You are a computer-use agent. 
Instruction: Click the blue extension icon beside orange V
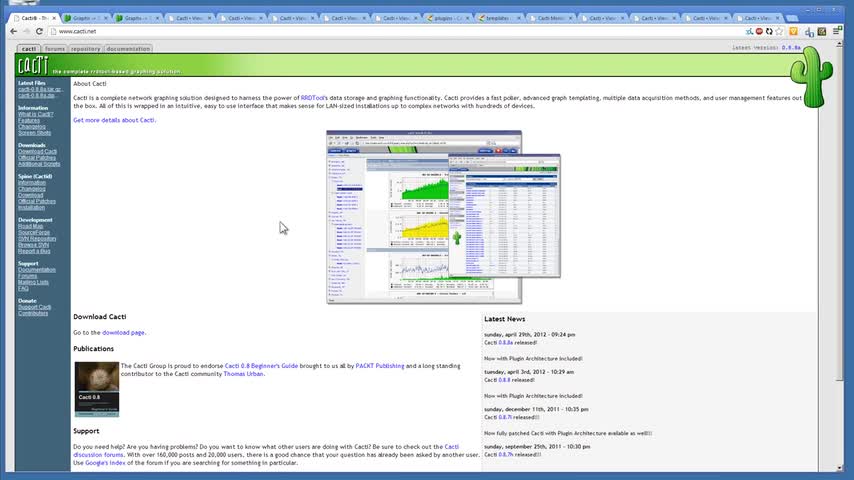pyautogui.click(x=809, y=32)
